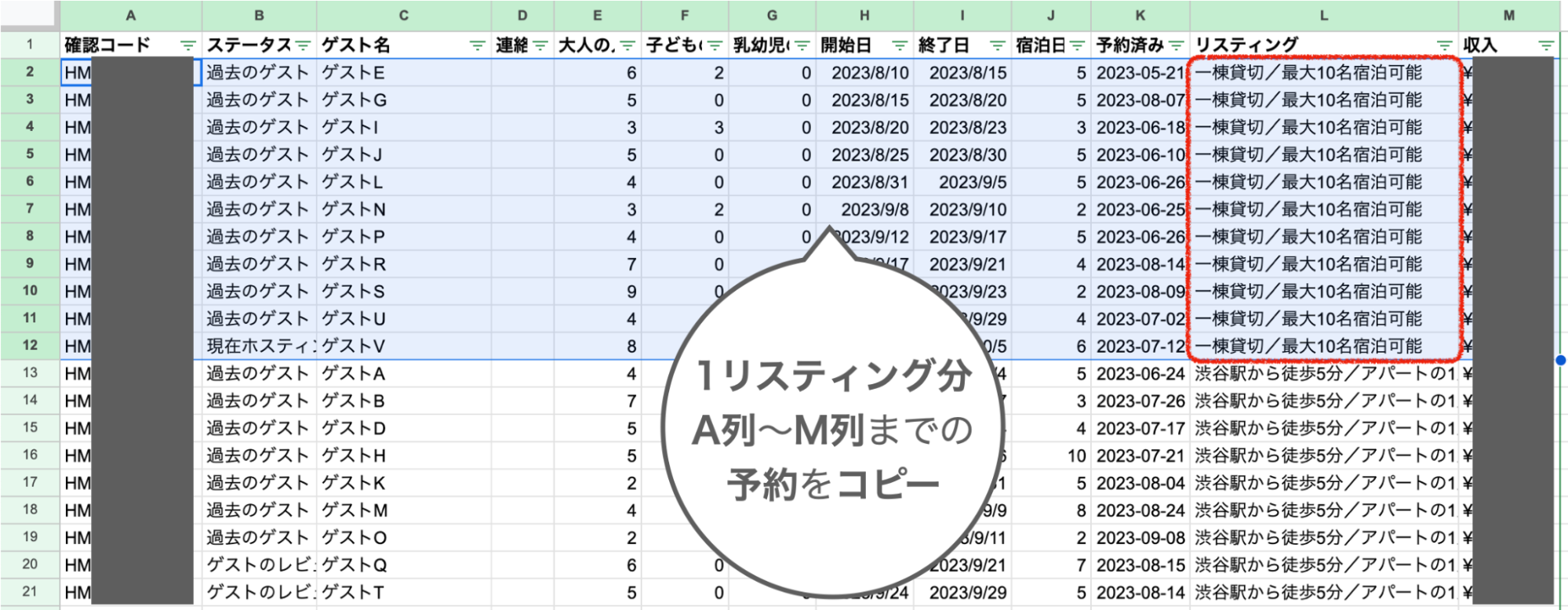The image size is (1568, 610).
Task: Select row 12 via its row number
Action: point(30,345)
